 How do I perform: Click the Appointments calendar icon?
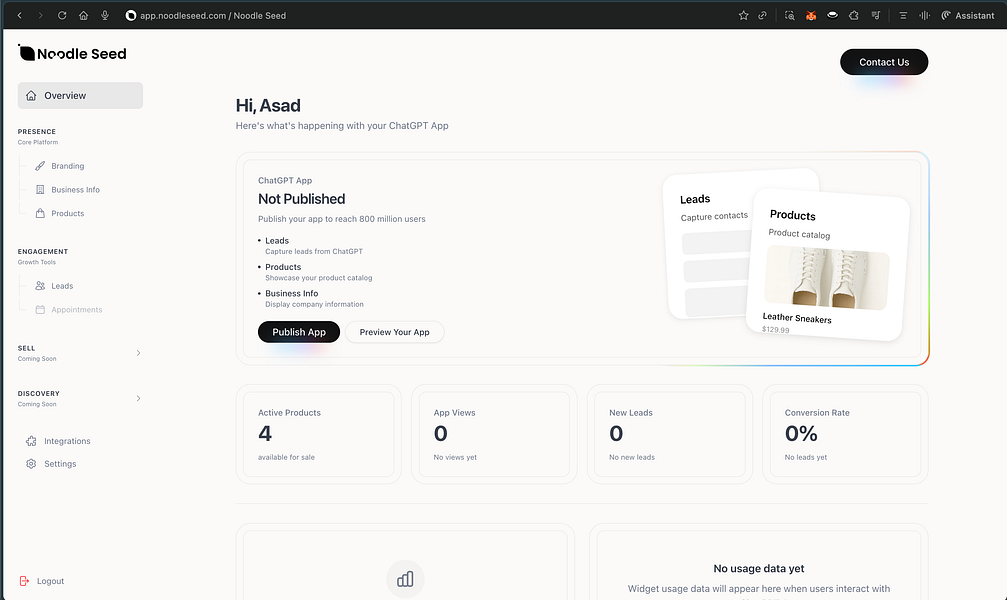[40, 310]
